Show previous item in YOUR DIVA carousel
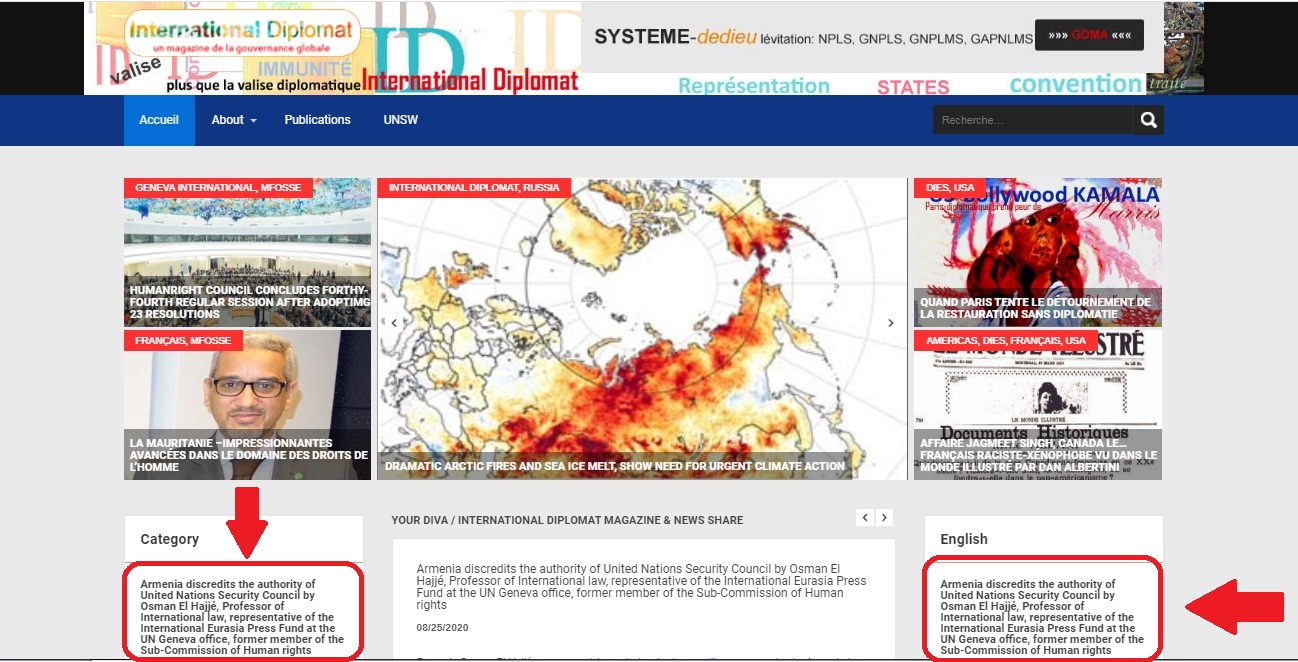 pyautogui.click(x=865, y=517)
